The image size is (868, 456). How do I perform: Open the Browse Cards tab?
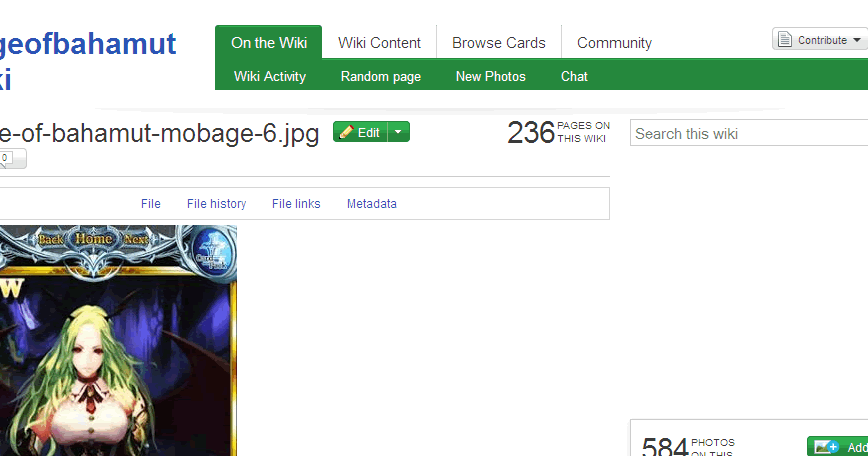tap(499, 43)
